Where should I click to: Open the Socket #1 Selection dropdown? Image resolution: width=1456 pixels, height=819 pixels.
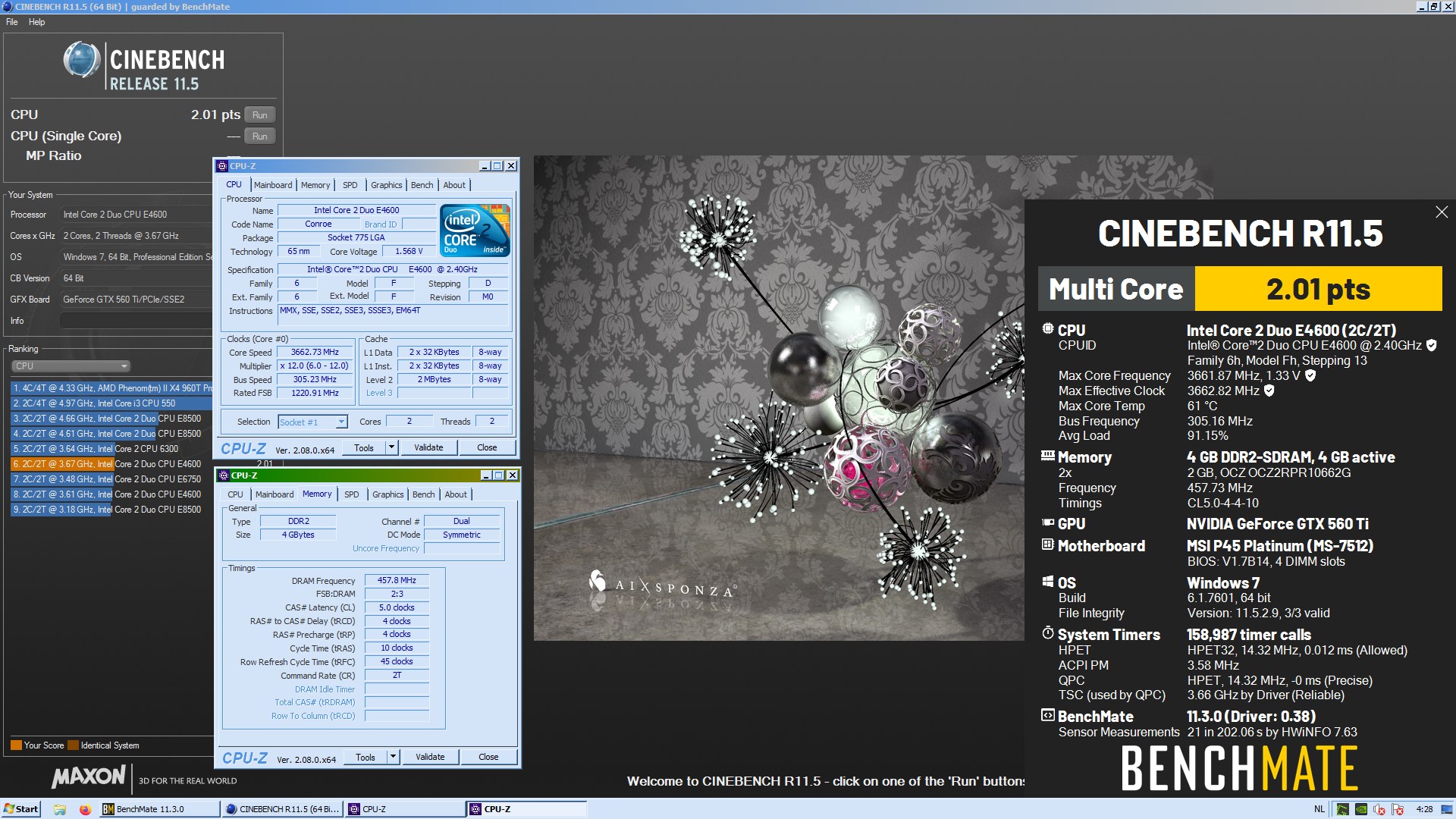[312, 422]
